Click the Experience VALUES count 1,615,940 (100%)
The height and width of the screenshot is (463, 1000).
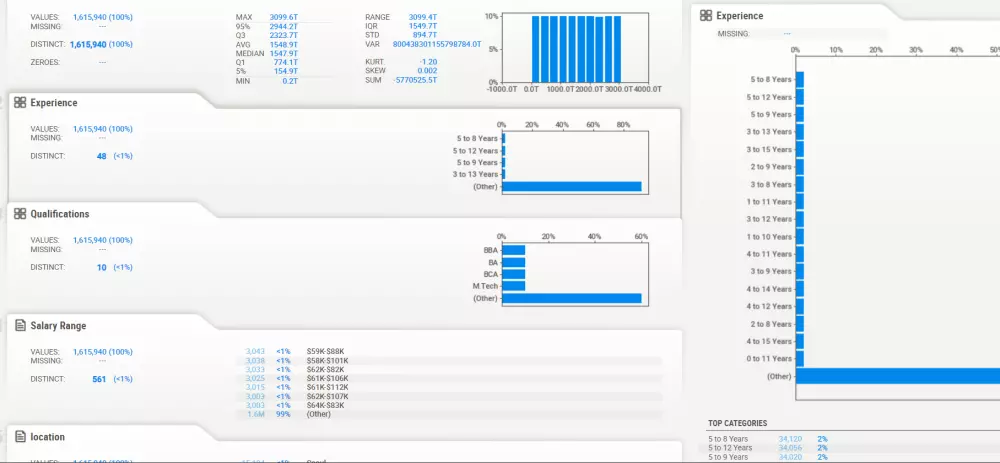103,129
